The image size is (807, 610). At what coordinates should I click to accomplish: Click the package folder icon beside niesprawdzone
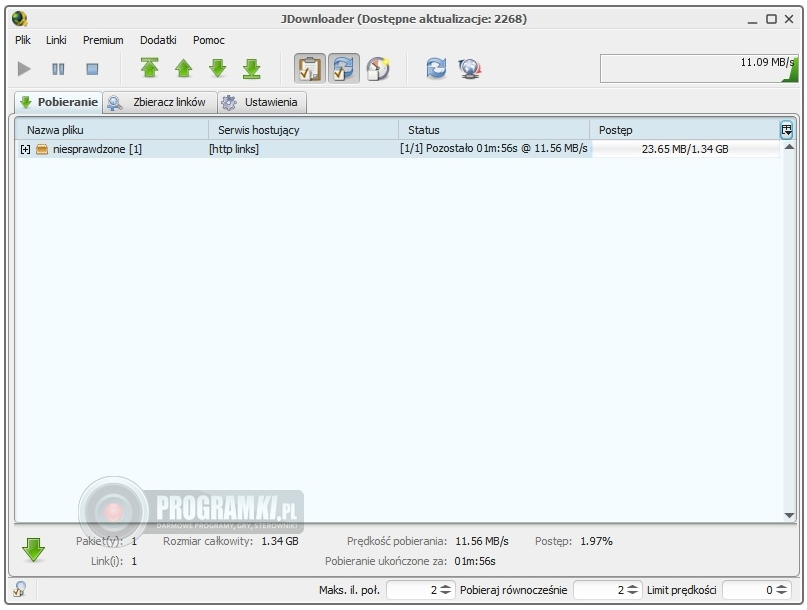pyautogui.click(x=42, y=149)
